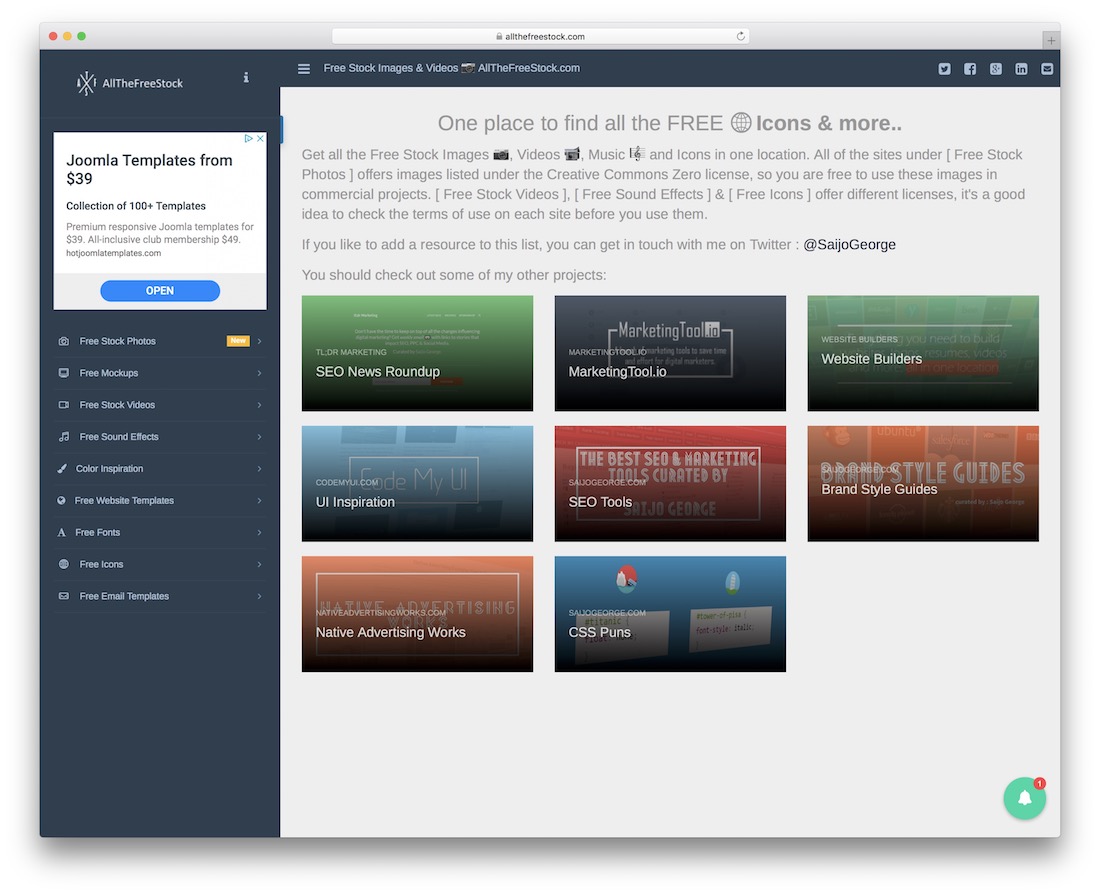Image resolution: width=1100 pixels, height=894 pixels.
Task: Click the brush icon beside Color Inspiration
Action: [62, 469]
